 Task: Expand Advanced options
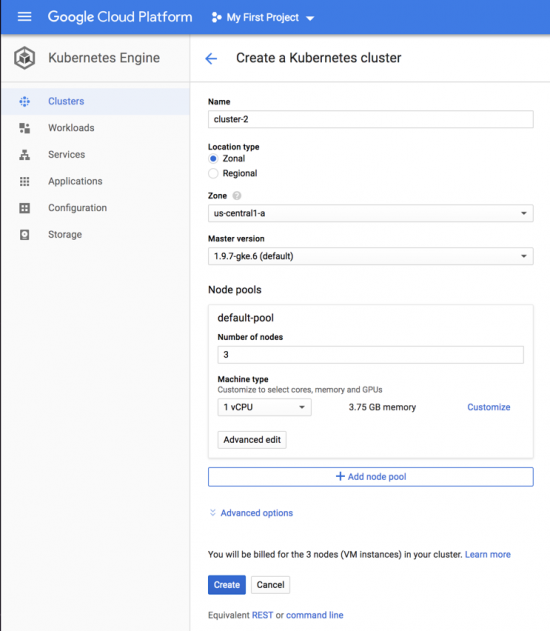pos(251,513)
